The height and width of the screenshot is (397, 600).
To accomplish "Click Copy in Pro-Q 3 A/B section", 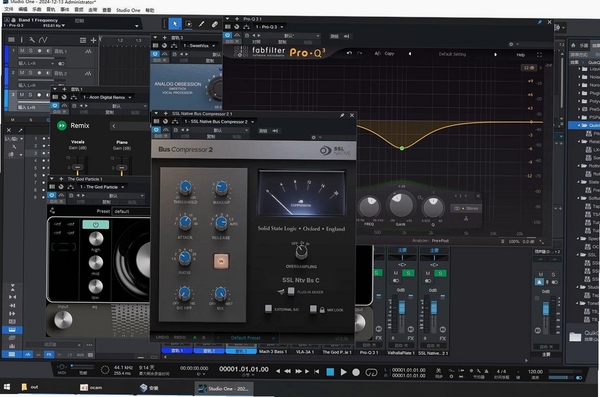I will [389, 54].
